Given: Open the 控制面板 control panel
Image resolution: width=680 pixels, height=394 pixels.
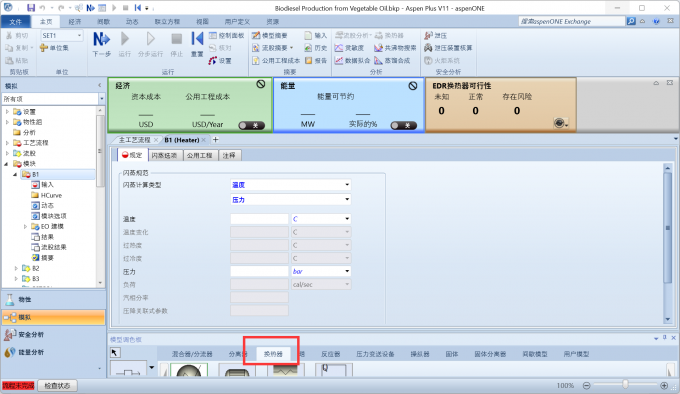Looking at the screenshot, I should (x=226, y=36).
